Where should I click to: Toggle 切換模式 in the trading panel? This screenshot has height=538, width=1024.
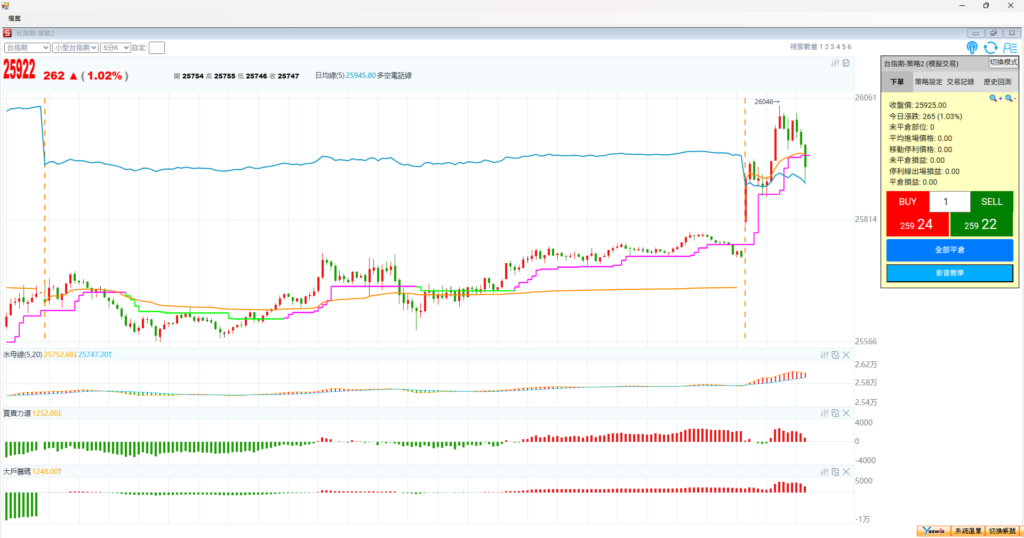pos(1002,62)
